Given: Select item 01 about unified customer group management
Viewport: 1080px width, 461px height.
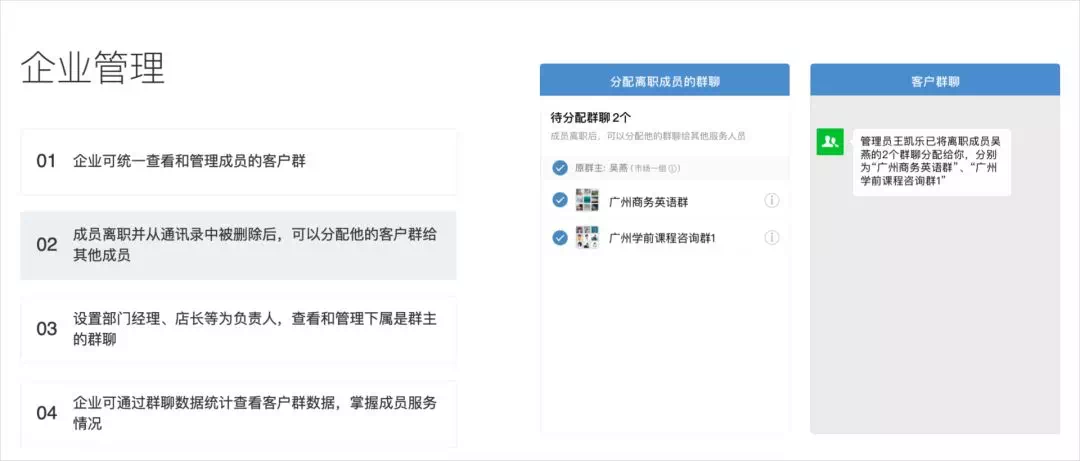Looking at the screenshot, I should click(x=238, y=162).
